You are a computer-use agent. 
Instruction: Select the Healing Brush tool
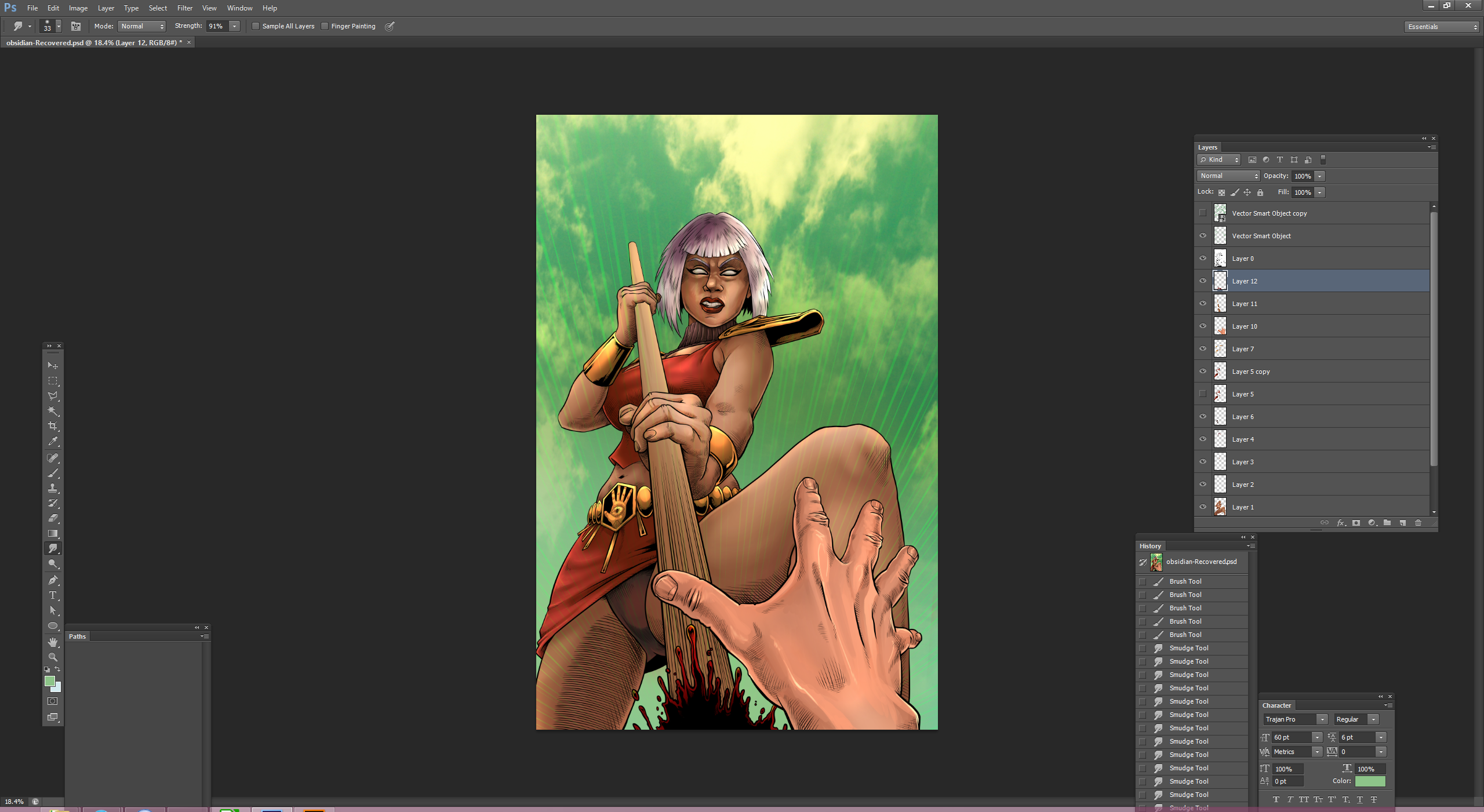53,458
